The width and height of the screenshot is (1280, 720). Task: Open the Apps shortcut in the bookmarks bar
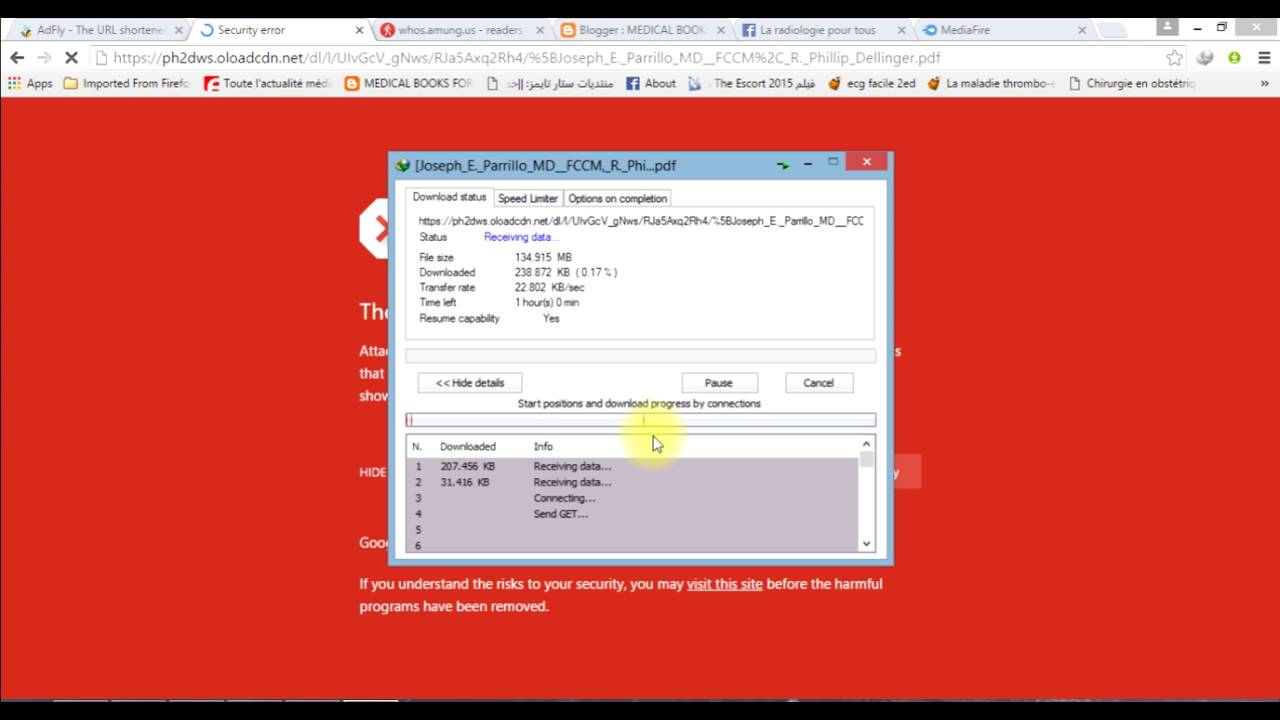[x=30, y=84]
